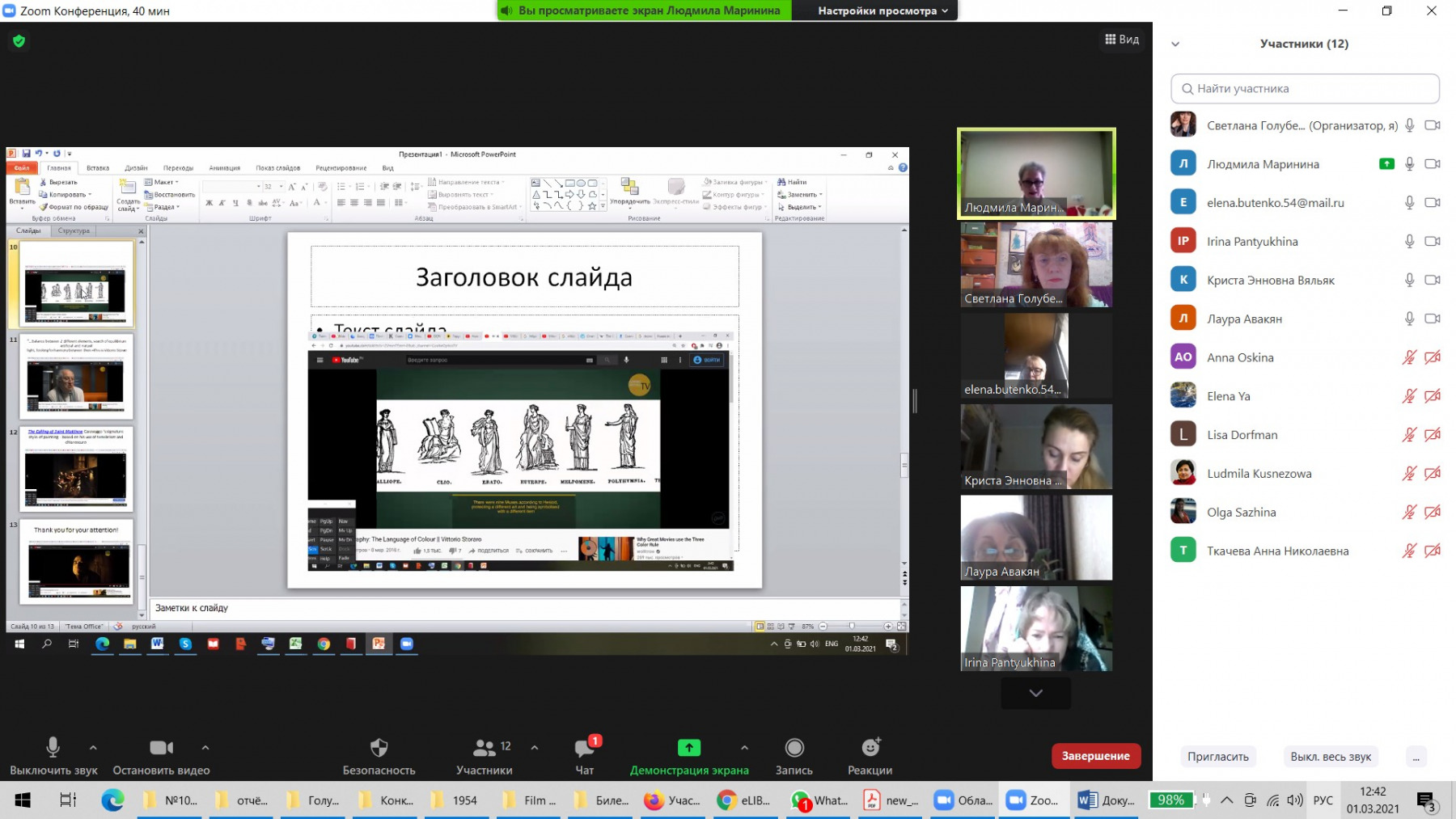Open Анимация tab in shared PowerPoint

click(224, 168)
